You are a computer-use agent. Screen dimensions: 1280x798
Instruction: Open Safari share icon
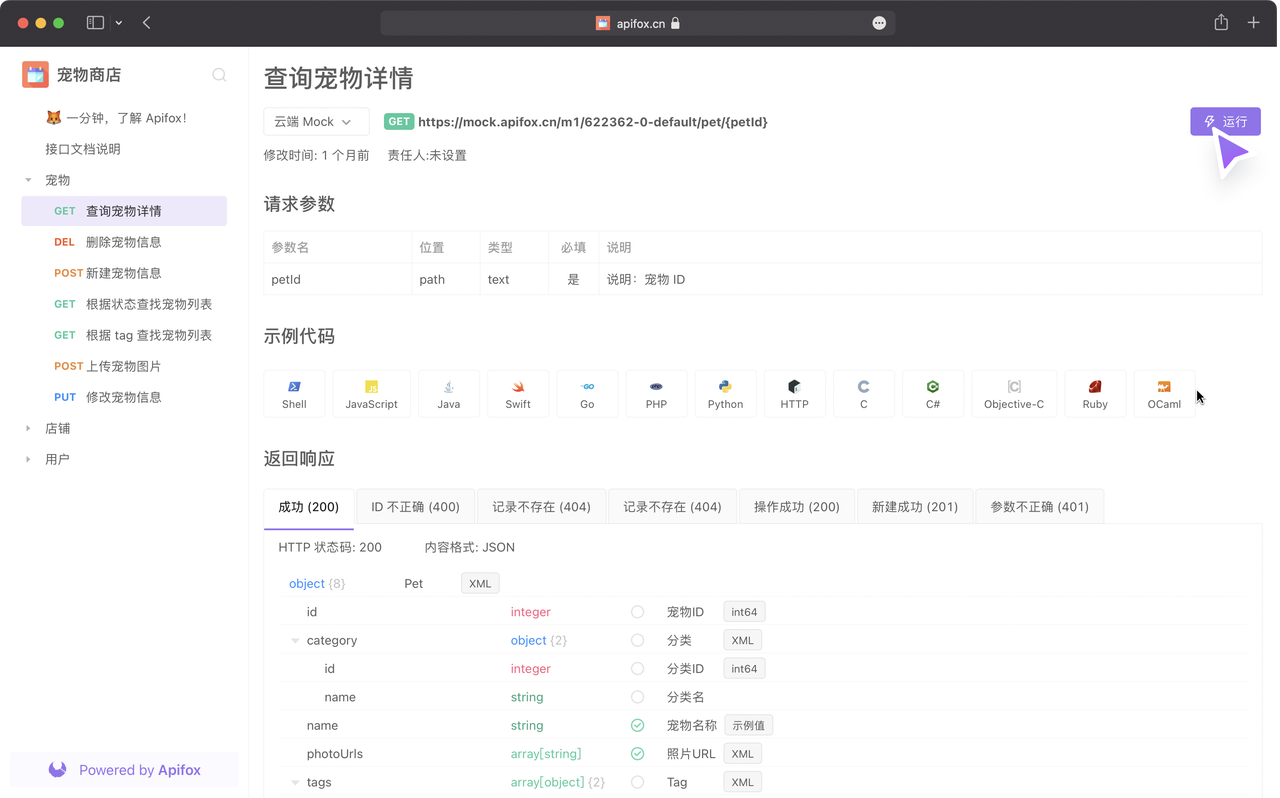pos(1221,23)
